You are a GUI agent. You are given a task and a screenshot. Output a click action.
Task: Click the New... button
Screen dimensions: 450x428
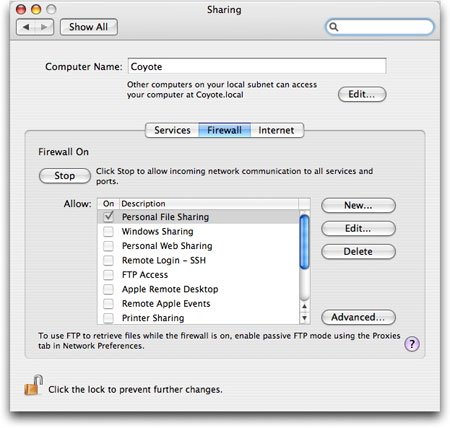[358, 205]
